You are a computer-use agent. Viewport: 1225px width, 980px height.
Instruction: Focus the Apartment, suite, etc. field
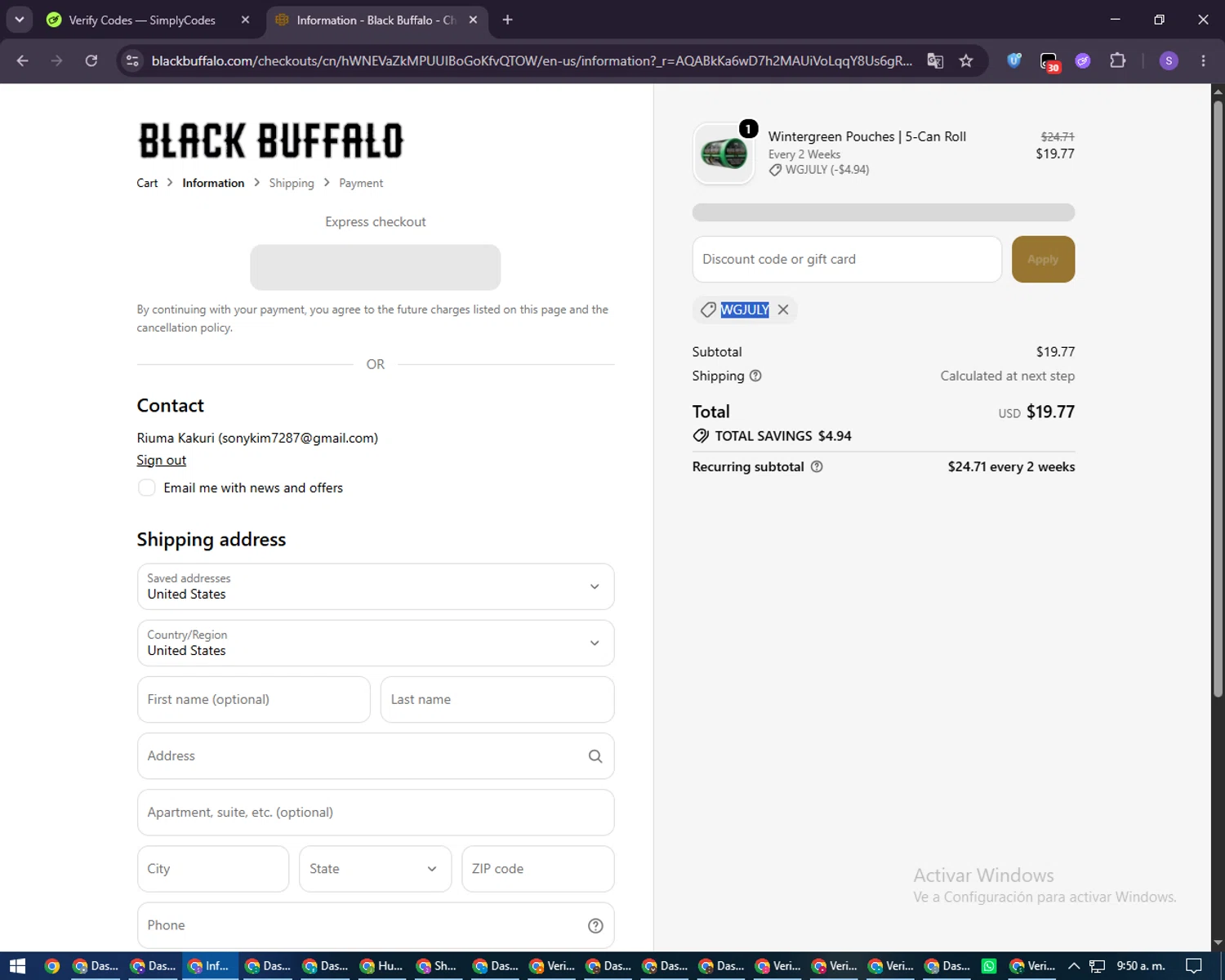tap(376, 813)
